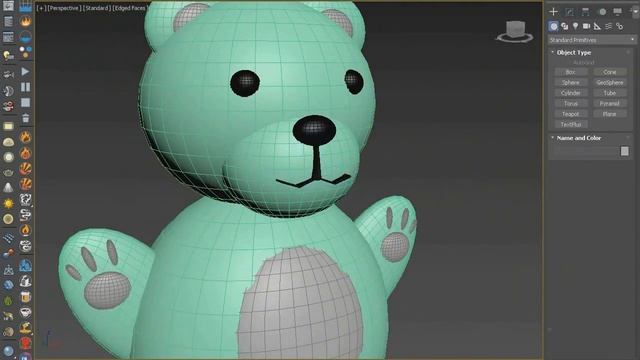Click the trash can delete icon

[x=25, y=118]
